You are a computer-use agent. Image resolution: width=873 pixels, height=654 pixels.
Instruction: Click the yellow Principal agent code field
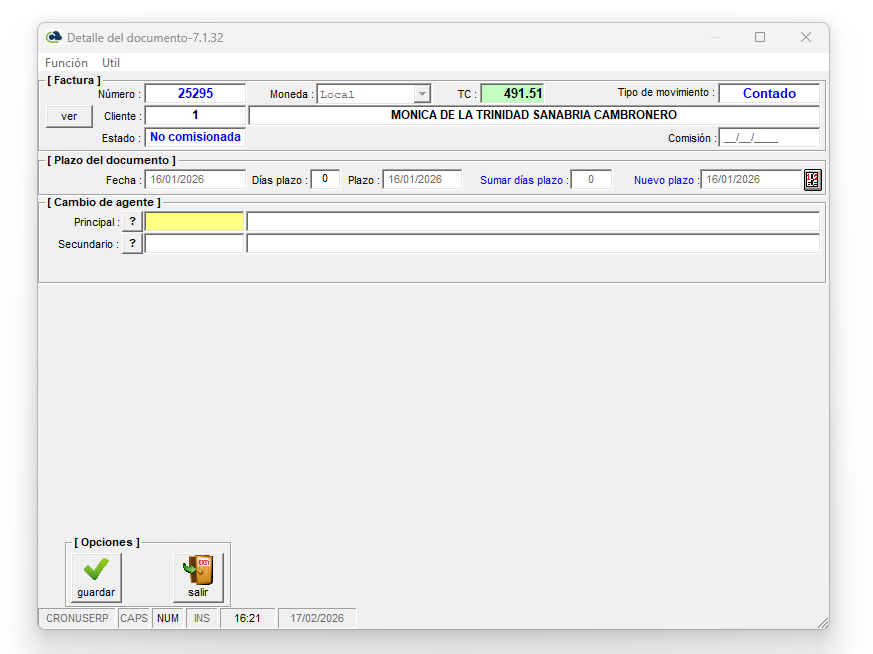[195, 222]
